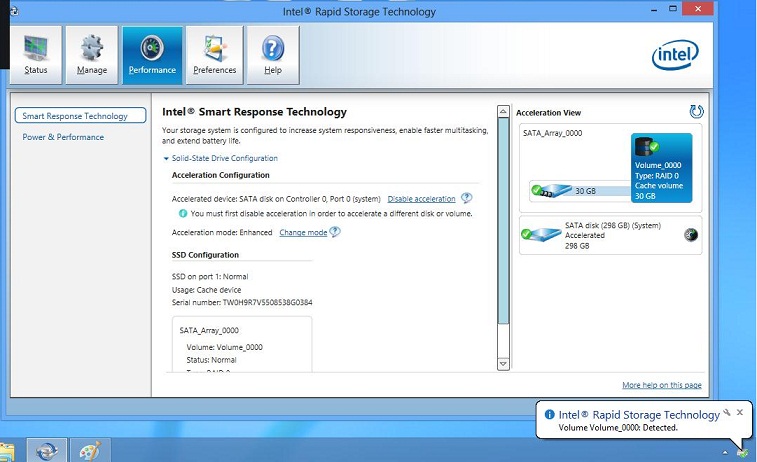The width and height of the screenshot is (757, 462).
Task: Click the scrollbar up arrow
Action: pyautogui.click(x=503, y=112)
